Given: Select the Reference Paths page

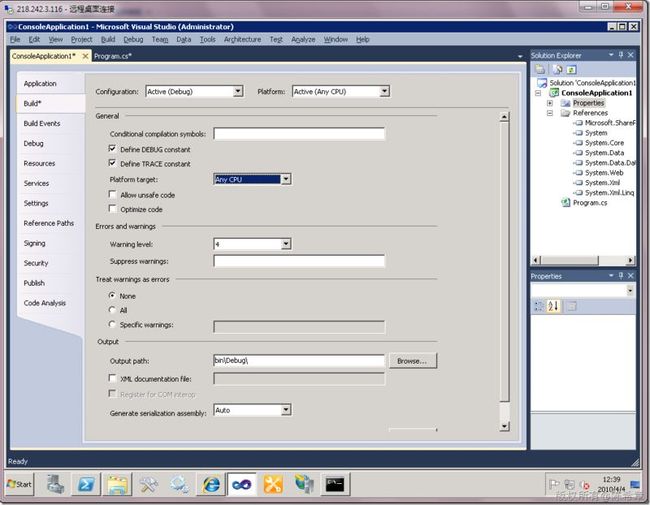Looking at the screenshot, I should coord(49,223).
